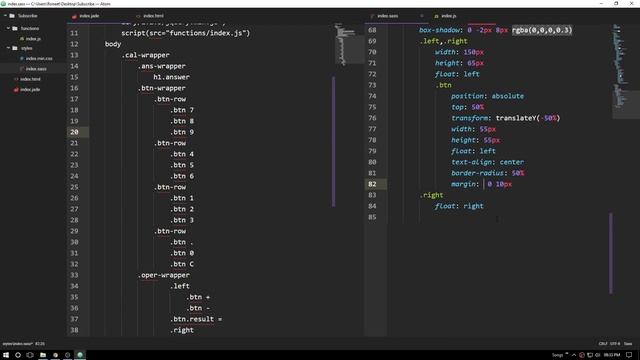The width and height of the screenshot is (640, 360).
Task: Switch to the index.sass tab
Action: tap(387, 16)
